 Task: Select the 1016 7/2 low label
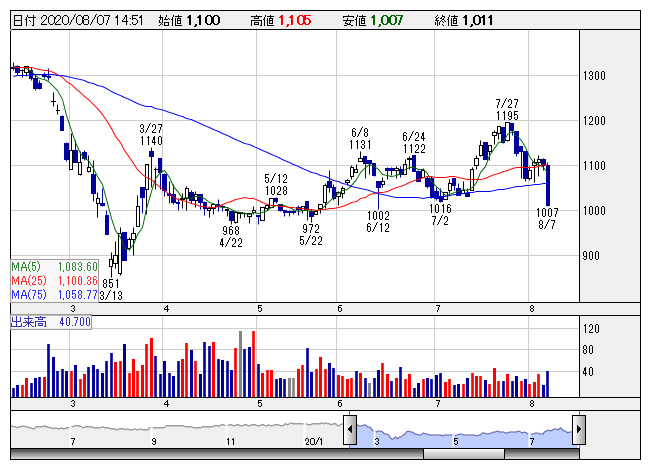click(x=440, y=214)
